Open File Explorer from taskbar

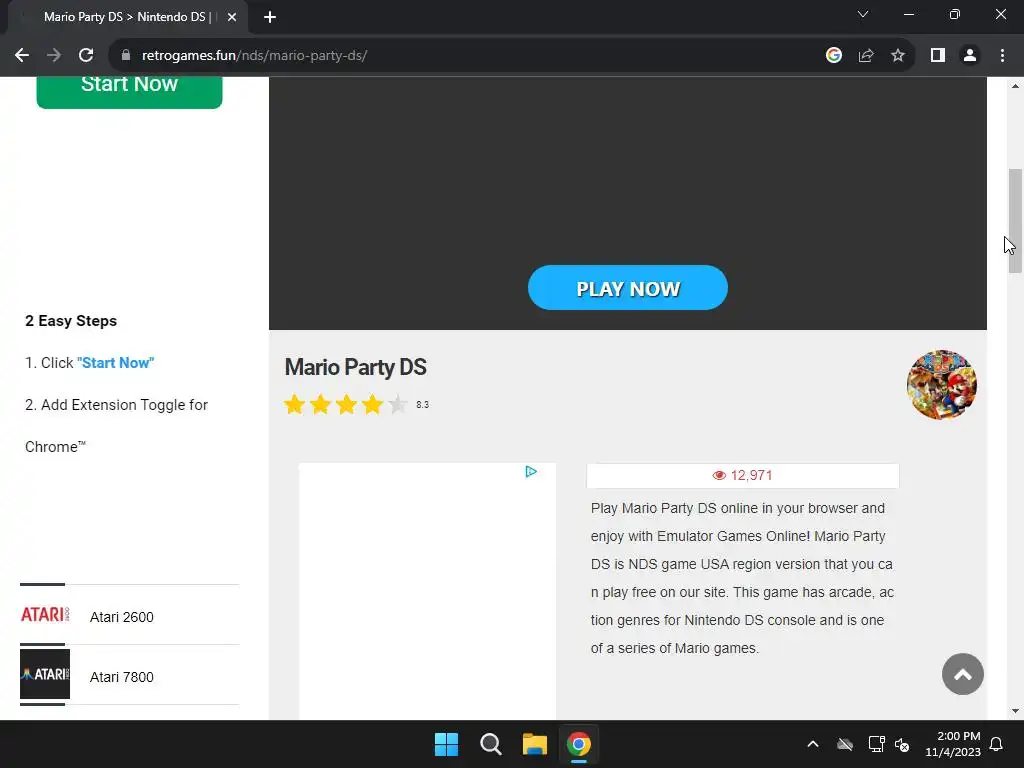[534, 744]
